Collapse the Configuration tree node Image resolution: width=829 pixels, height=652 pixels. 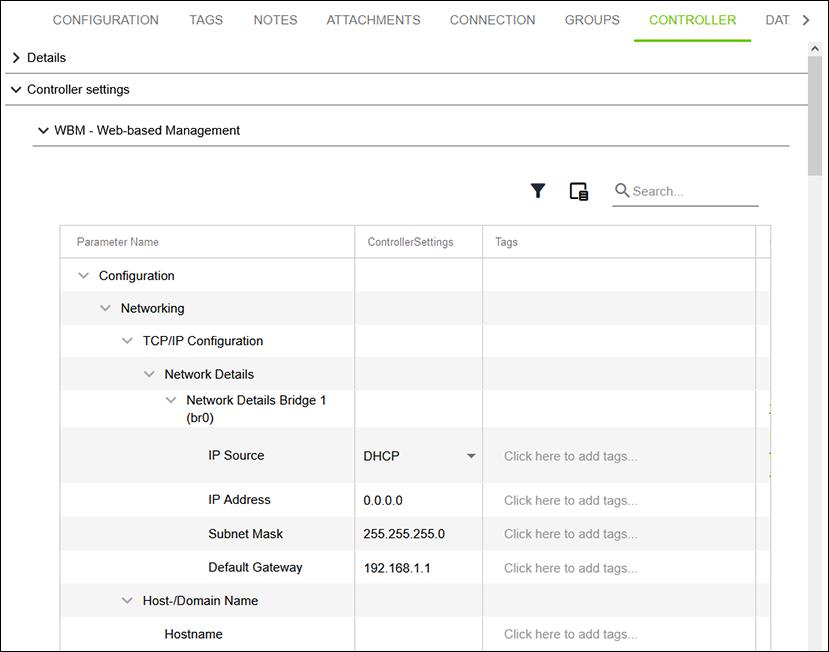pyautogui.click(x=84, y=276)
